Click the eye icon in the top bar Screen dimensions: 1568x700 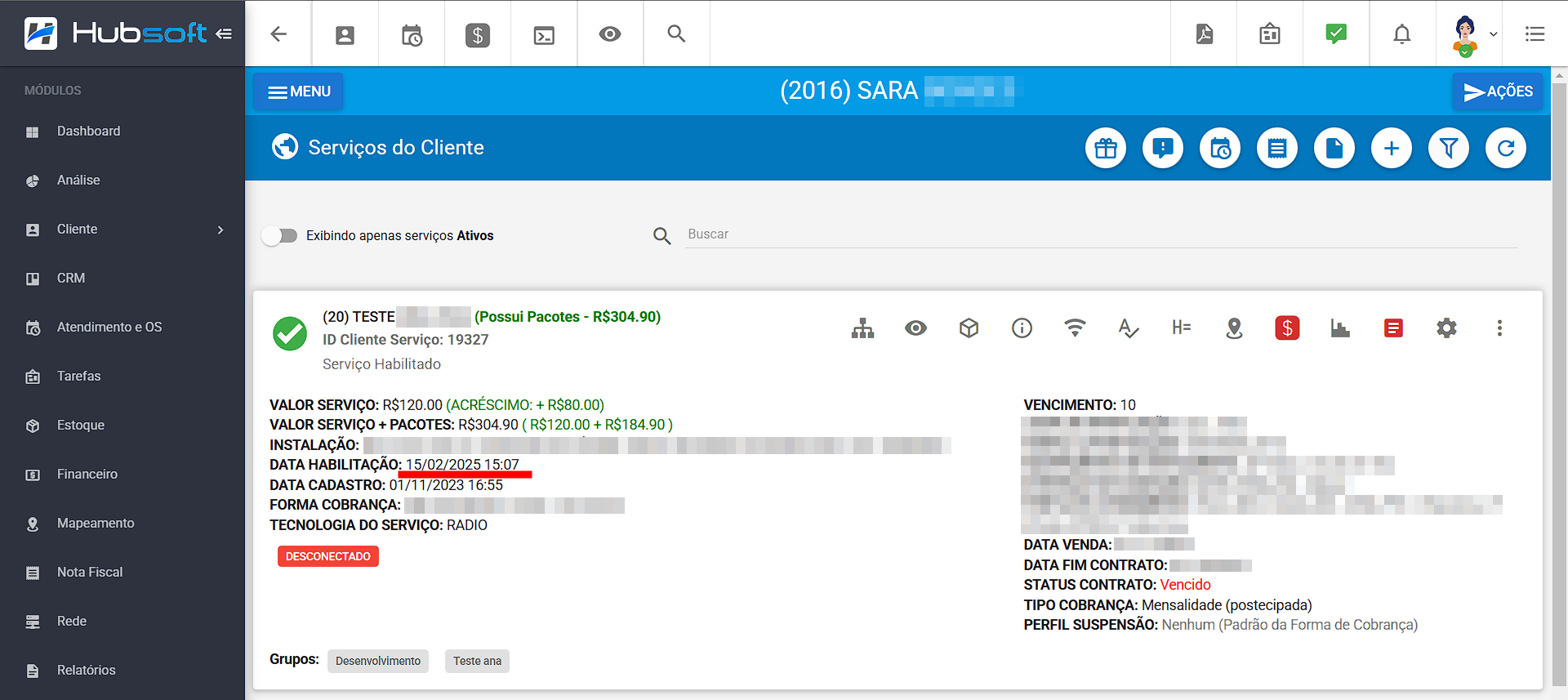(x=610, y=33)
